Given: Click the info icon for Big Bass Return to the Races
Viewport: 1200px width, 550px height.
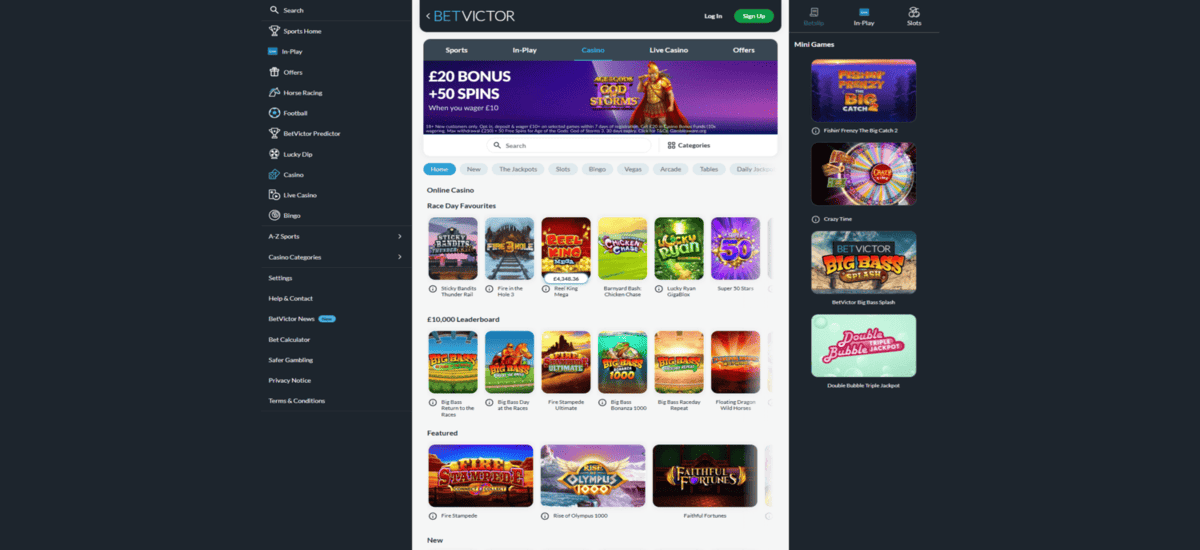Looking at the screenshot, I should [432, 402].
